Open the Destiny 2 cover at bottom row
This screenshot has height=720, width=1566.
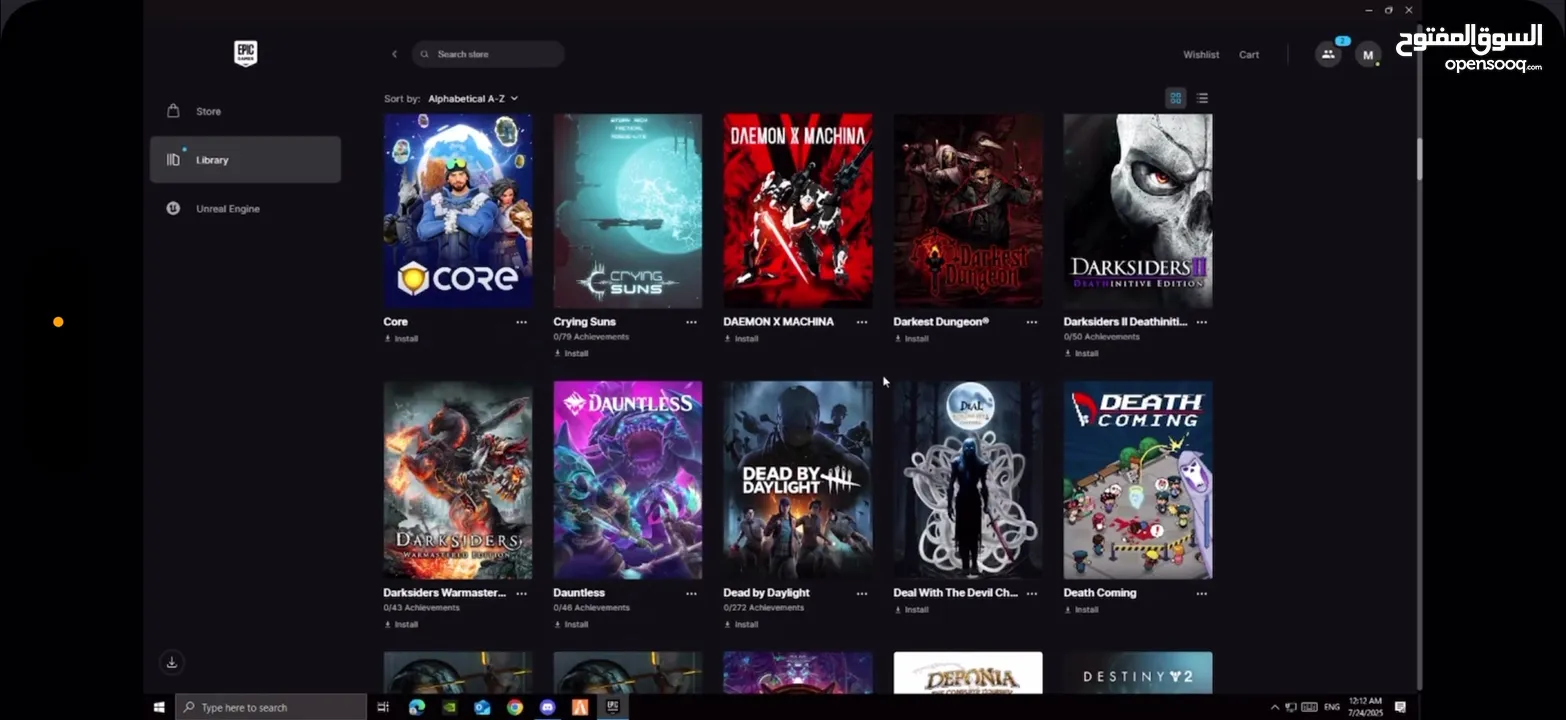coord(1138,673)
